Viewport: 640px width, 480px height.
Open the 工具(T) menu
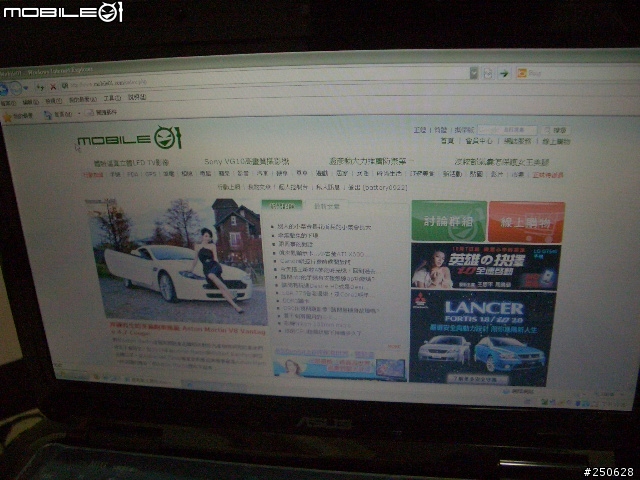pos(112,98)
